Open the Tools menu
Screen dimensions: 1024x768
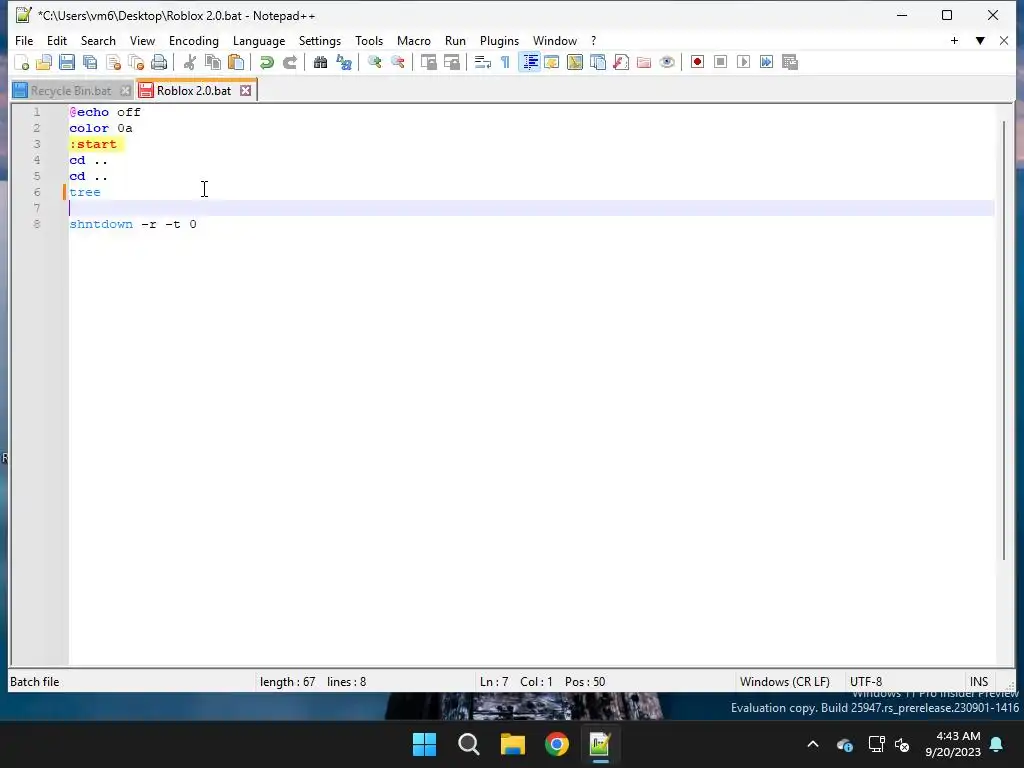(369, 40)
